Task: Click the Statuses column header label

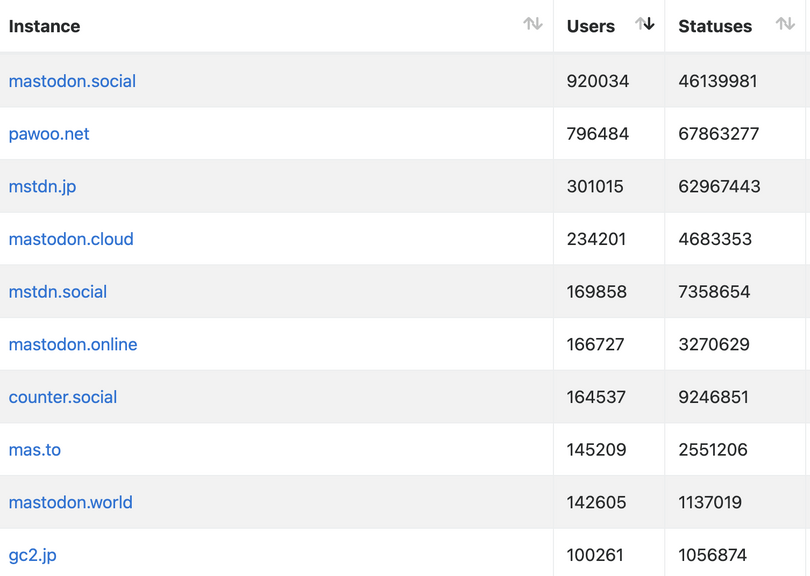Action: 715,26
